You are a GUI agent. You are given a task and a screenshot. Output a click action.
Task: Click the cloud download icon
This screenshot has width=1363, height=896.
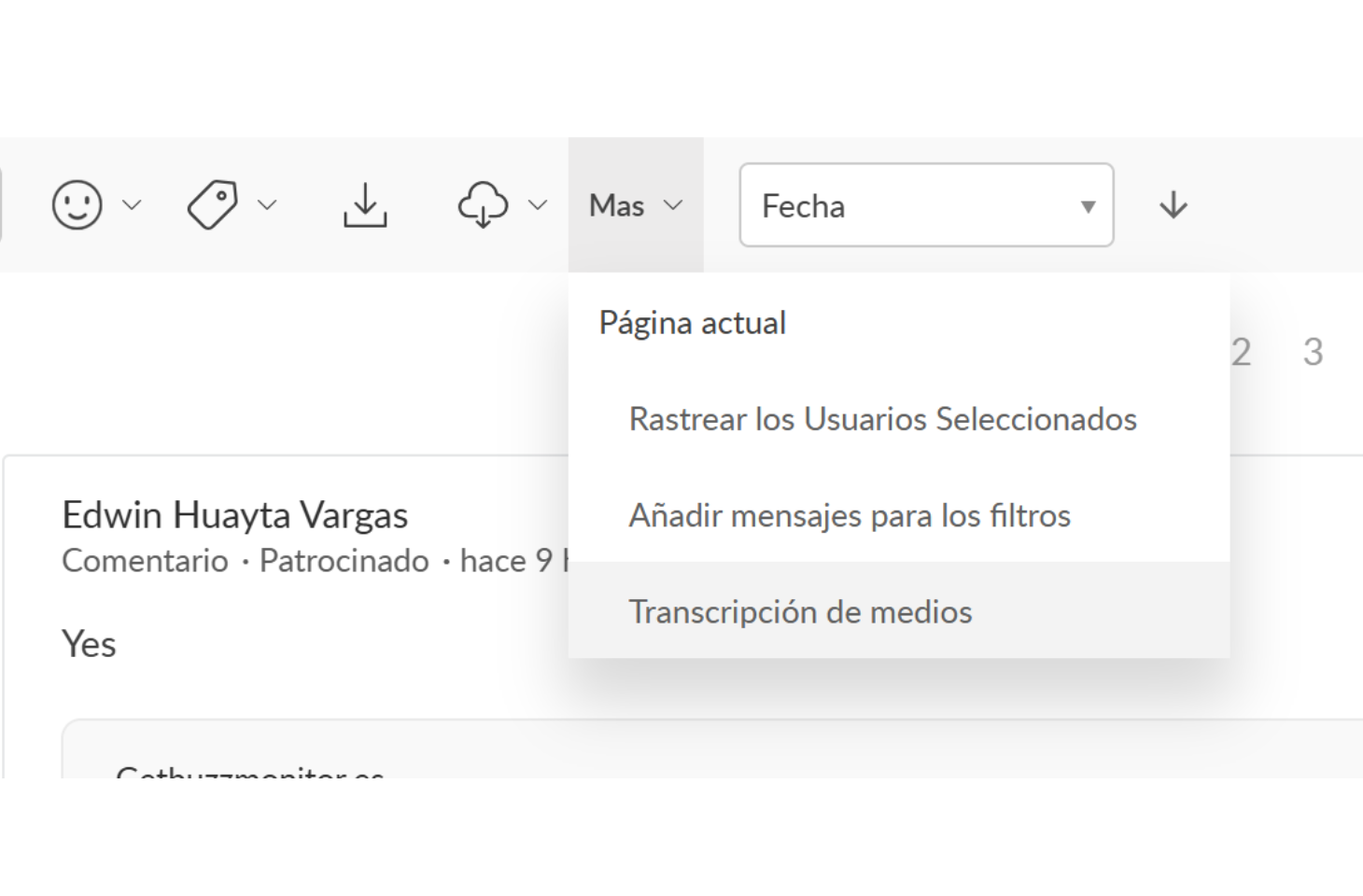(483, 204)
